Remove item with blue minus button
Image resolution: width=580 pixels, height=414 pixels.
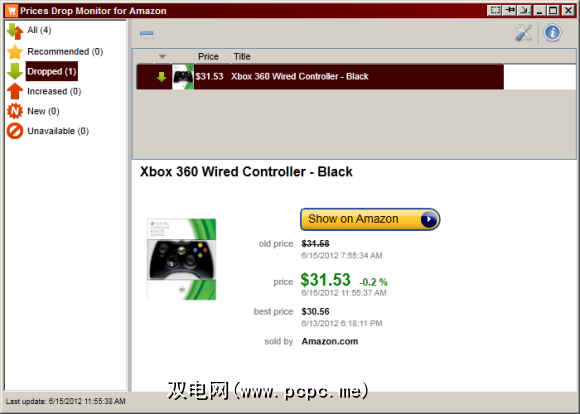(x=146, y=33)
